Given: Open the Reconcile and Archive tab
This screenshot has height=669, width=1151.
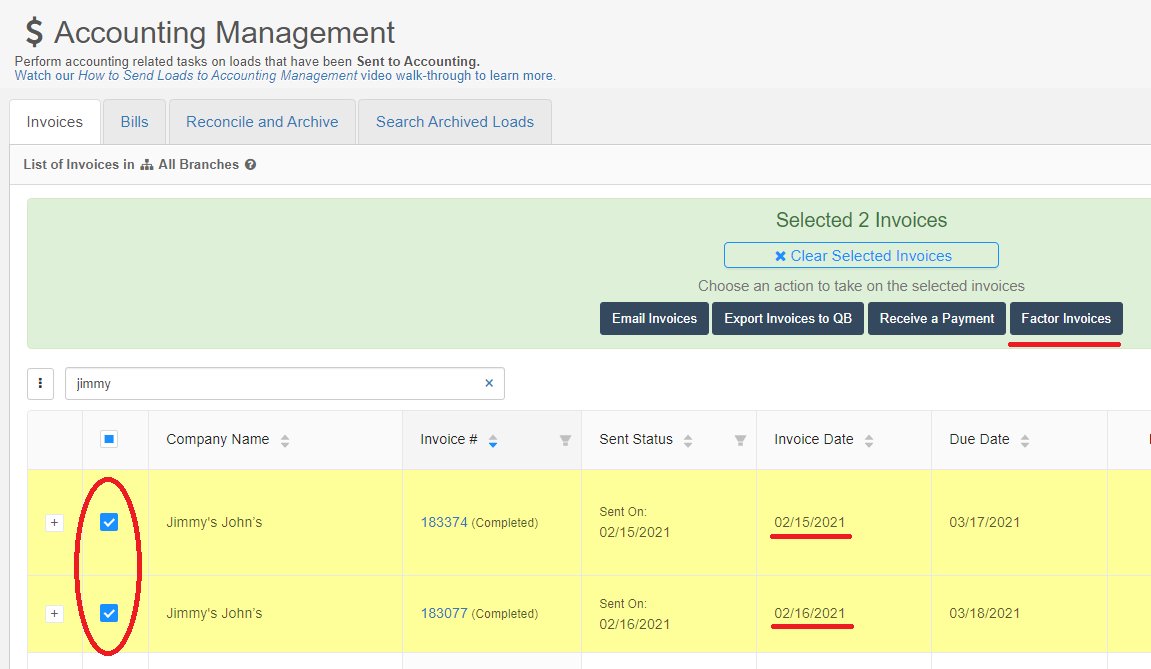Looking at the screenshot, I should (x=262, y=122).
